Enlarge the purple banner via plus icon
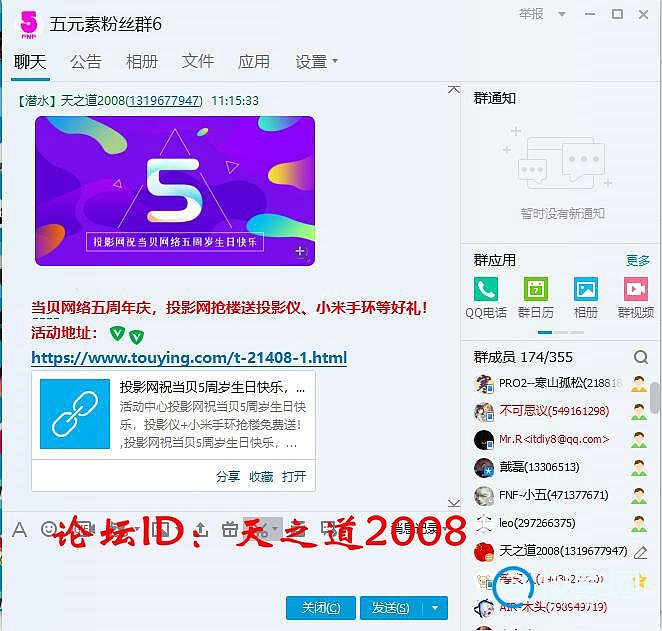Image resolution: width=662 pixels, height=631 pixels. pos(300,251)
